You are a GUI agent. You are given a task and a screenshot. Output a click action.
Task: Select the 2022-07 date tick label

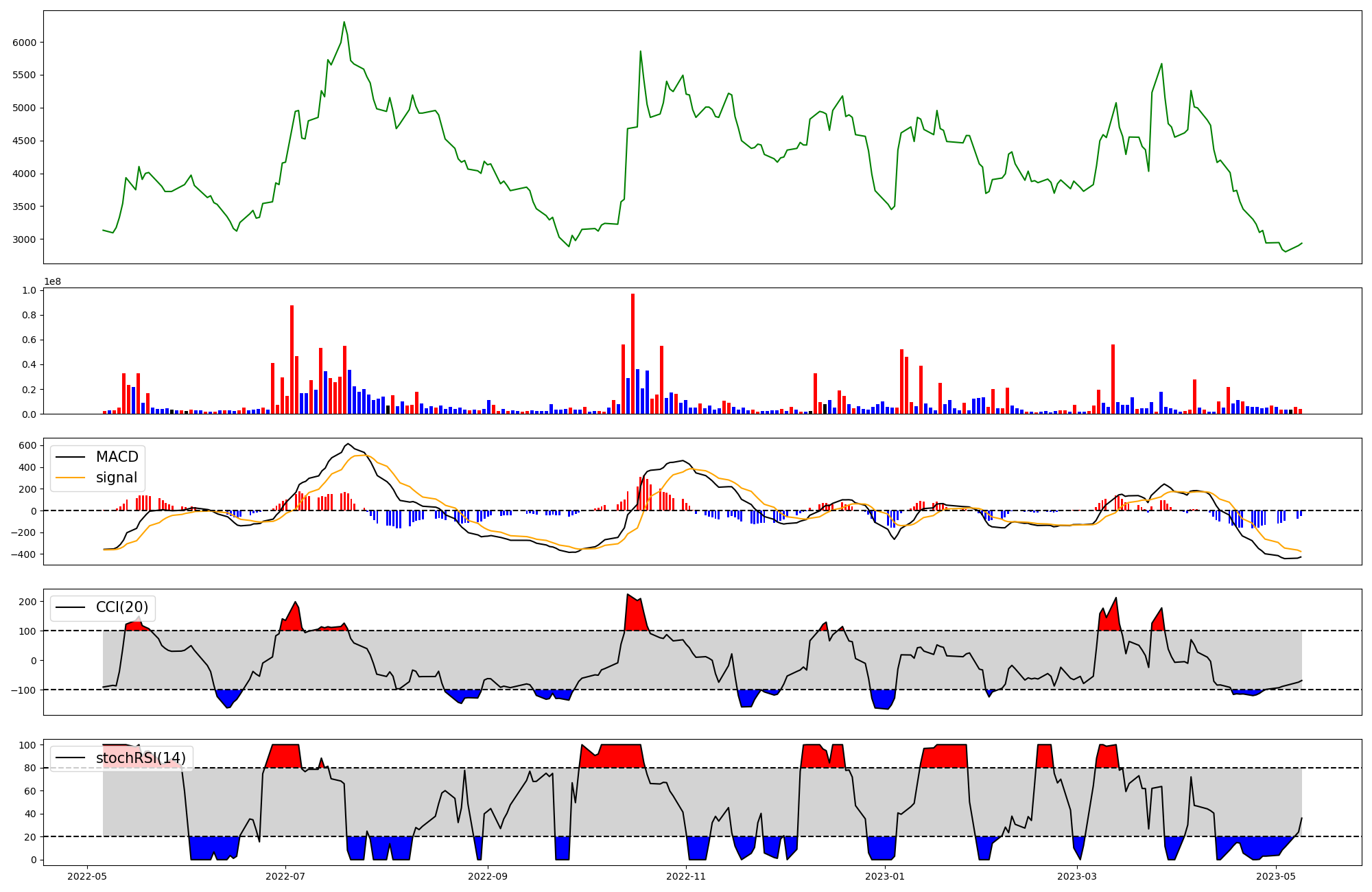[x=285, y=876]
